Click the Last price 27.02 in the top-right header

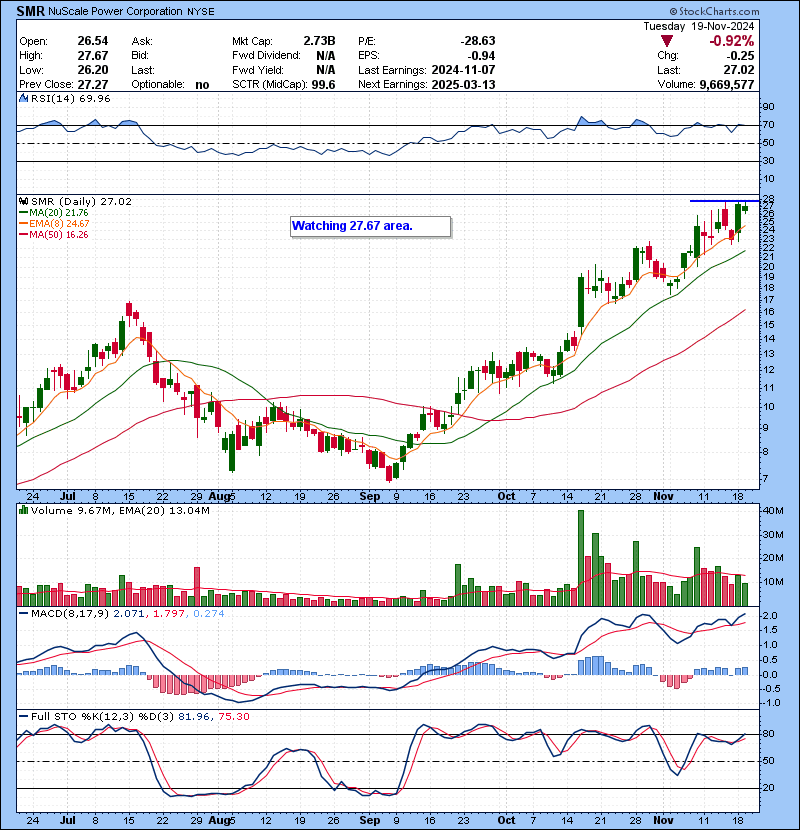click(x=740, y=70)
